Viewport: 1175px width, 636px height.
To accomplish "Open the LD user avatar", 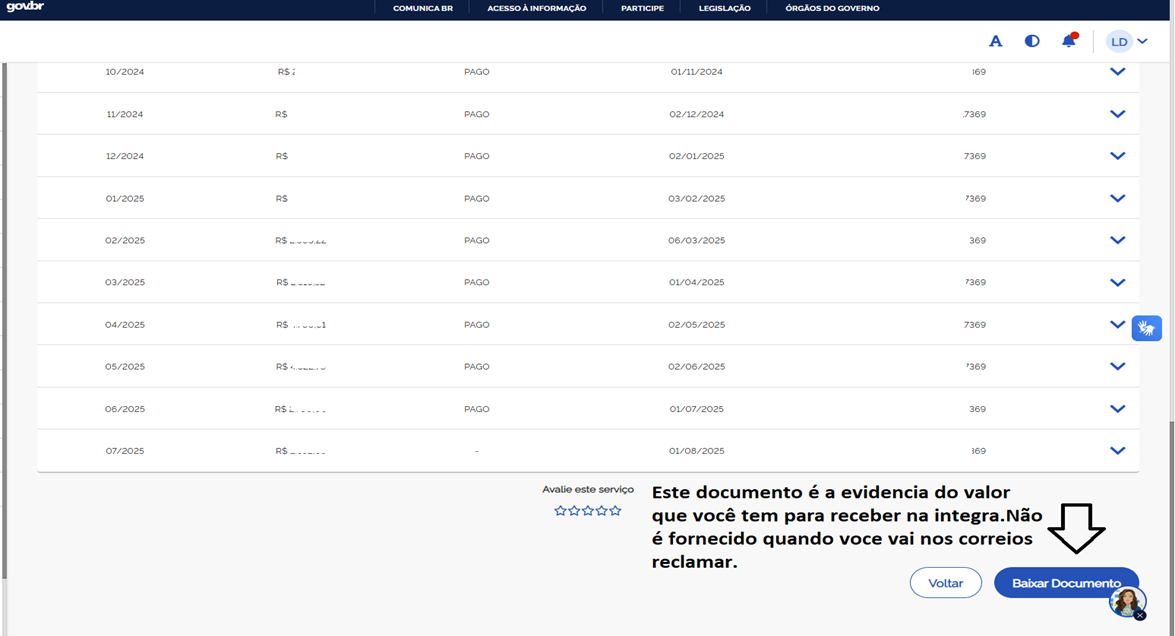I will [1119, 41].
